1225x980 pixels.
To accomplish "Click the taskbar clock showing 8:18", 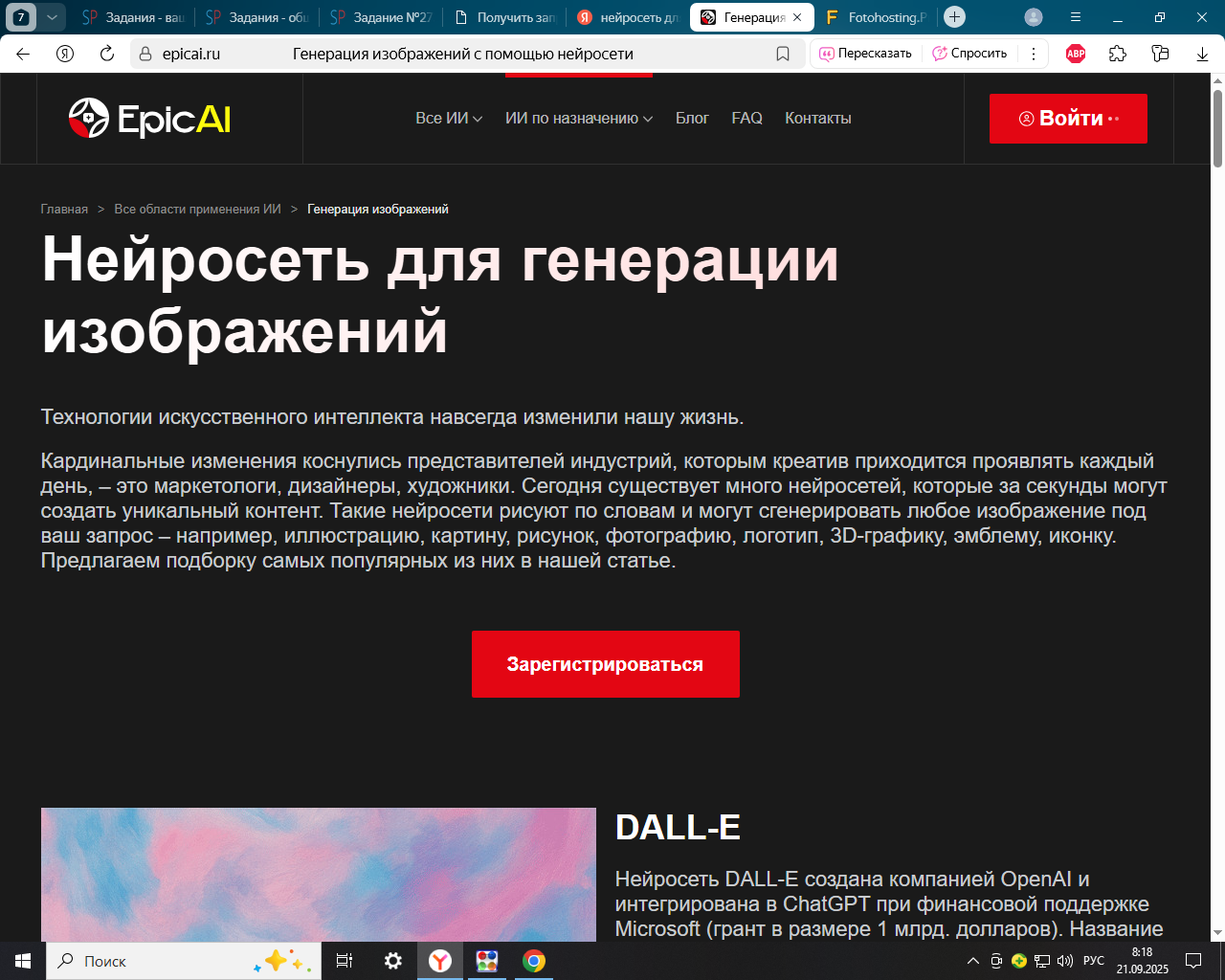I will point(1143,961).
